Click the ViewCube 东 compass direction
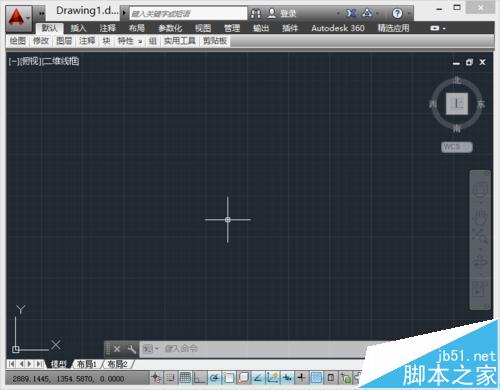Screen dimensions: 500x390 pyautogui.click(x=481, y=104)
